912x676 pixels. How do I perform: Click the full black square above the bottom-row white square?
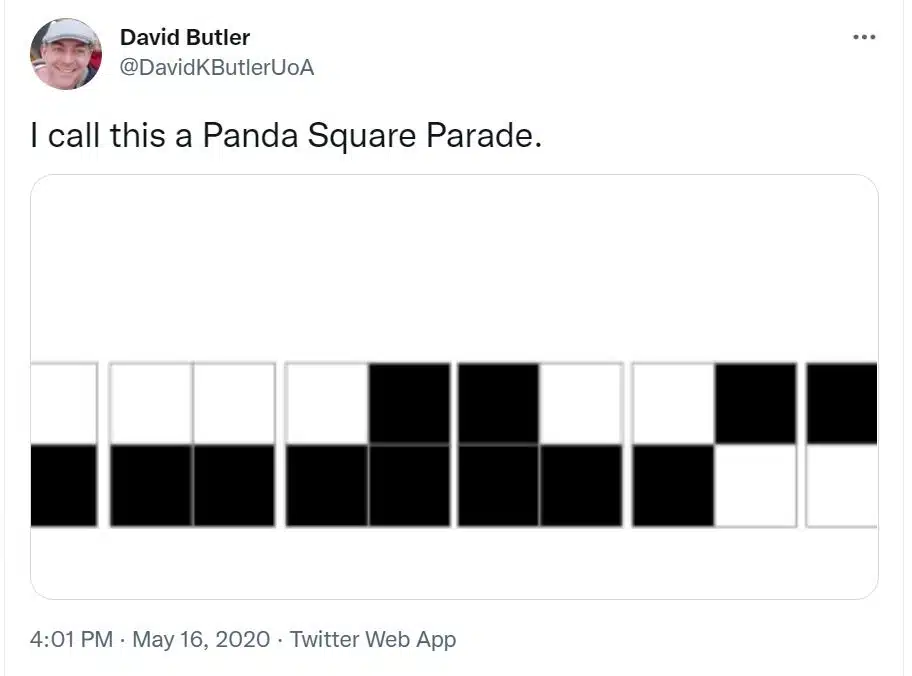pos(756,403)
